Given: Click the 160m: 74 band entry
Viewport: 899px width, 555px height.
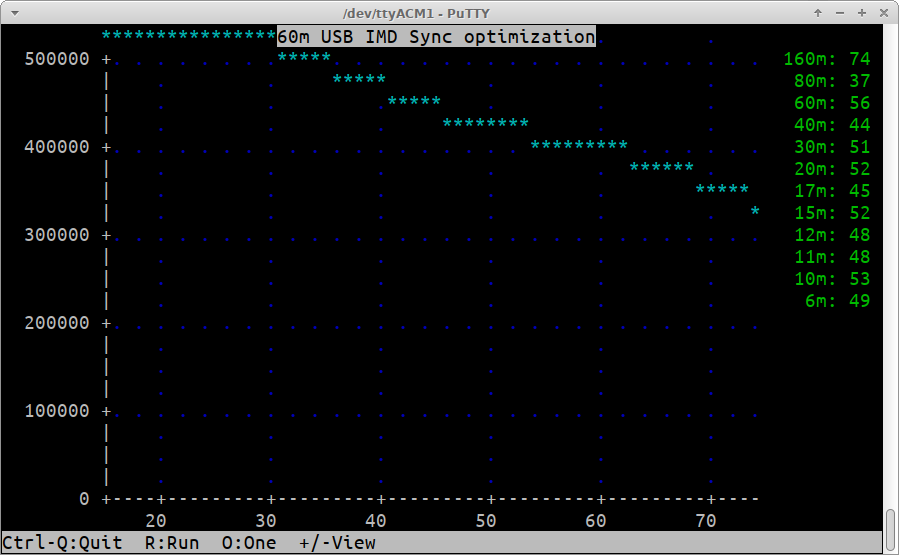Looking at the screenshot, I should pyautogui.click(x=827, y=59).
